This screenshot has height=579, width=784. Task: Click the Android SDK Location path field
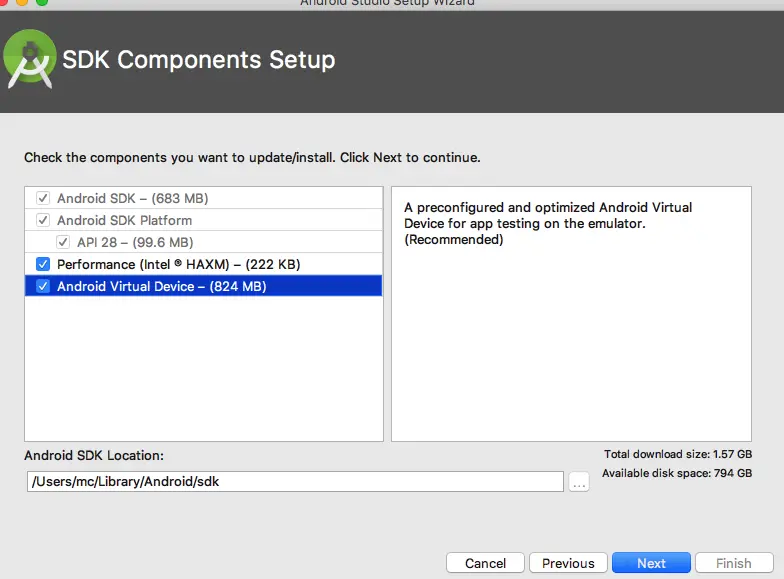pos(295,482)
